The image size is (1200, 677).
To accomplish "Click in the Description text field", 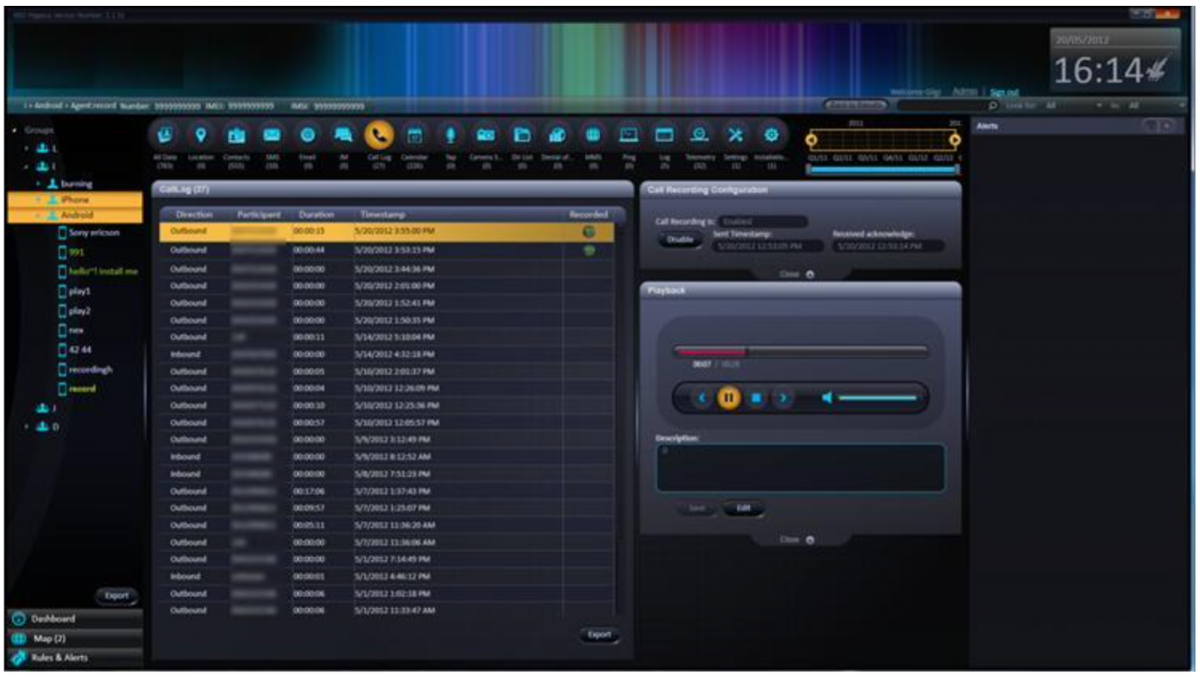I will click(x=800, y=468).
